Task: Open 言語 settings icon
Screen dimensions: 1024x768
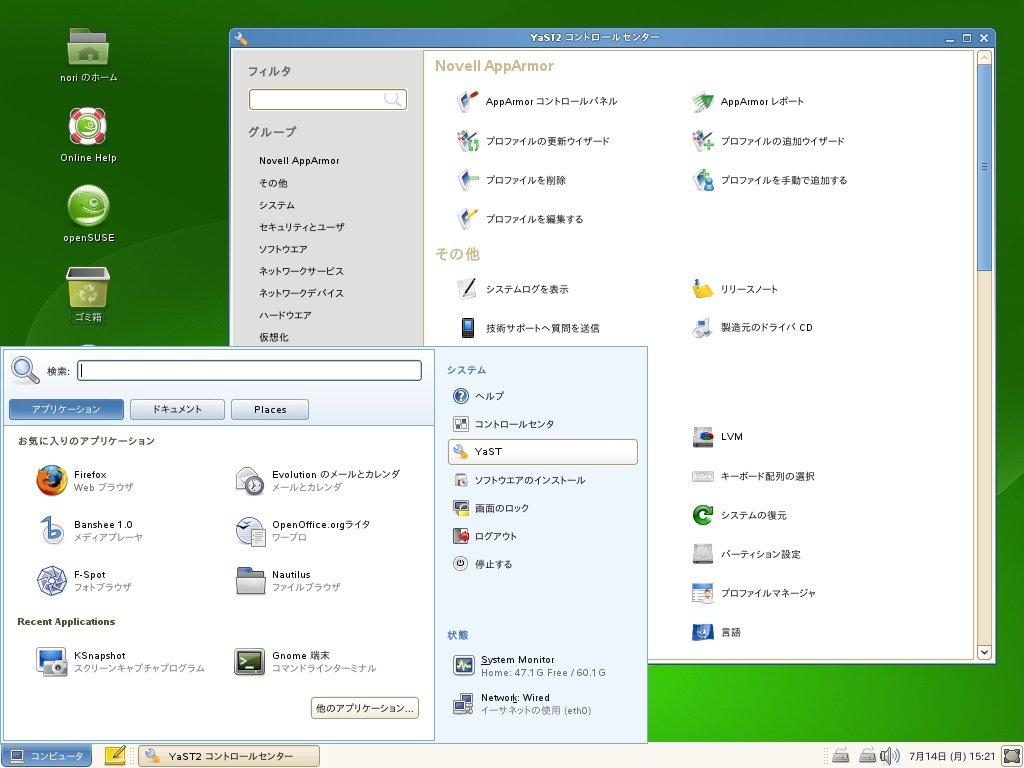Action: click(x=703, y=632)
